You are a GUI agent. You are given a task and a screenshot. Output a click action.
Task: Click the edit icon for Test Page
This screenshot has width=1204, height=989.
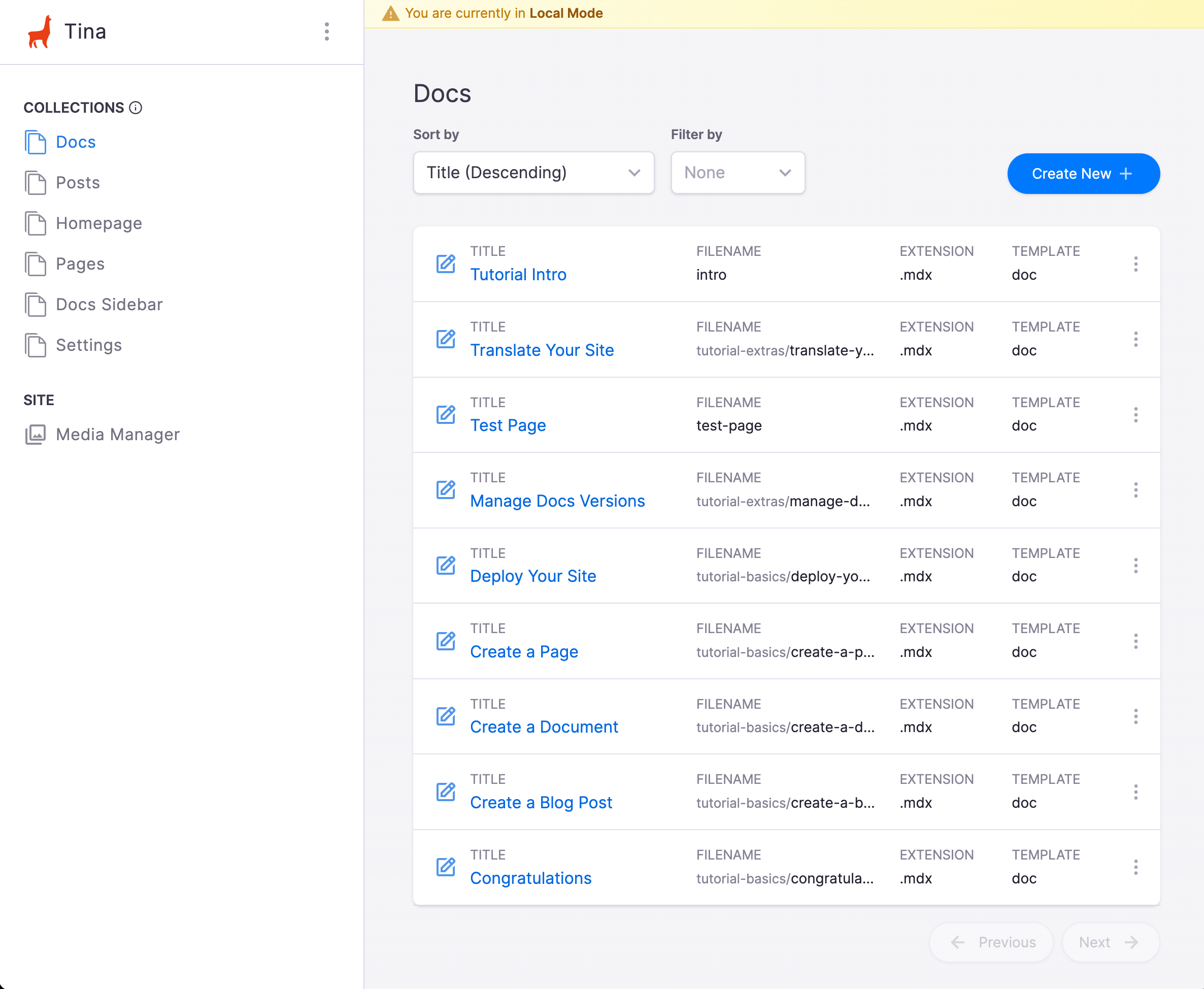[445, 415]
